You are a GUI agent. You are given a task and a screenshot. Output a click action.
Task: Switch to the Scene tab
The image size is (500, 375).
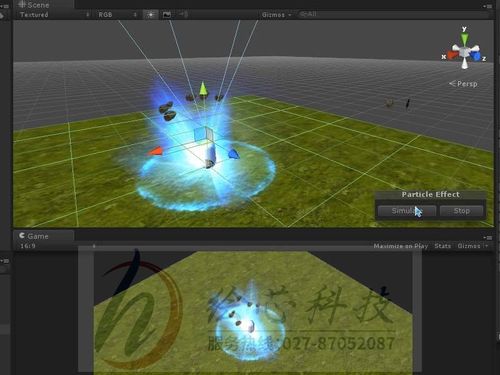tap(43, 4)
